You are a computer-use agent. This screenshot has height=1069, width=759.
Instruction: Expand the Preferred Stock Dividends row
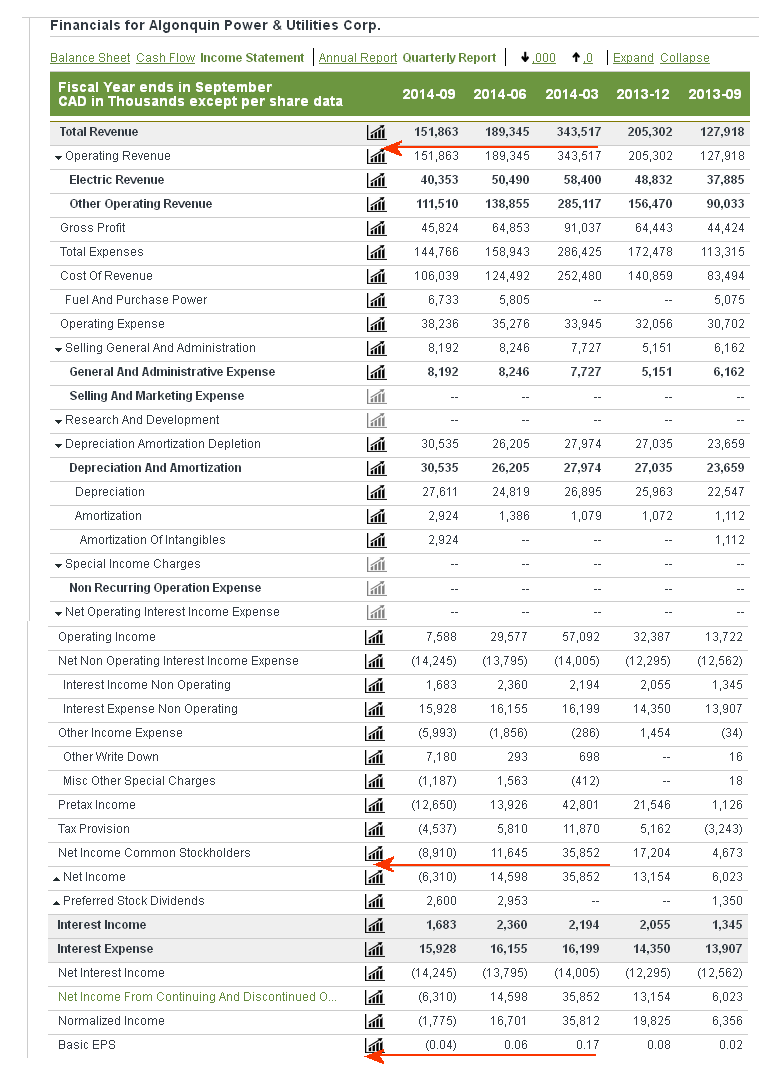pyautogui.click(x=57, y=902)
